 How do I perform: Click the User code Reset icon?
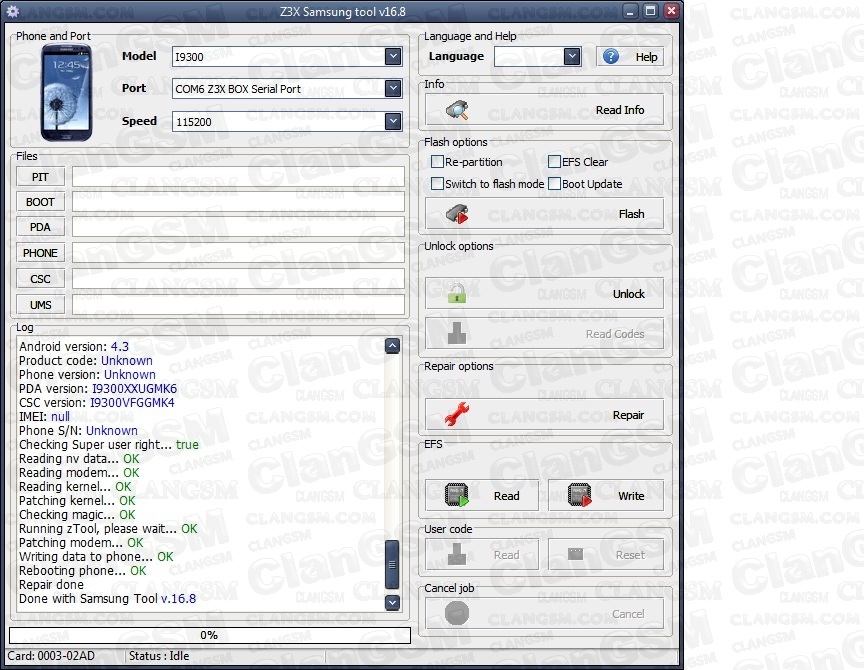[575, 554]
